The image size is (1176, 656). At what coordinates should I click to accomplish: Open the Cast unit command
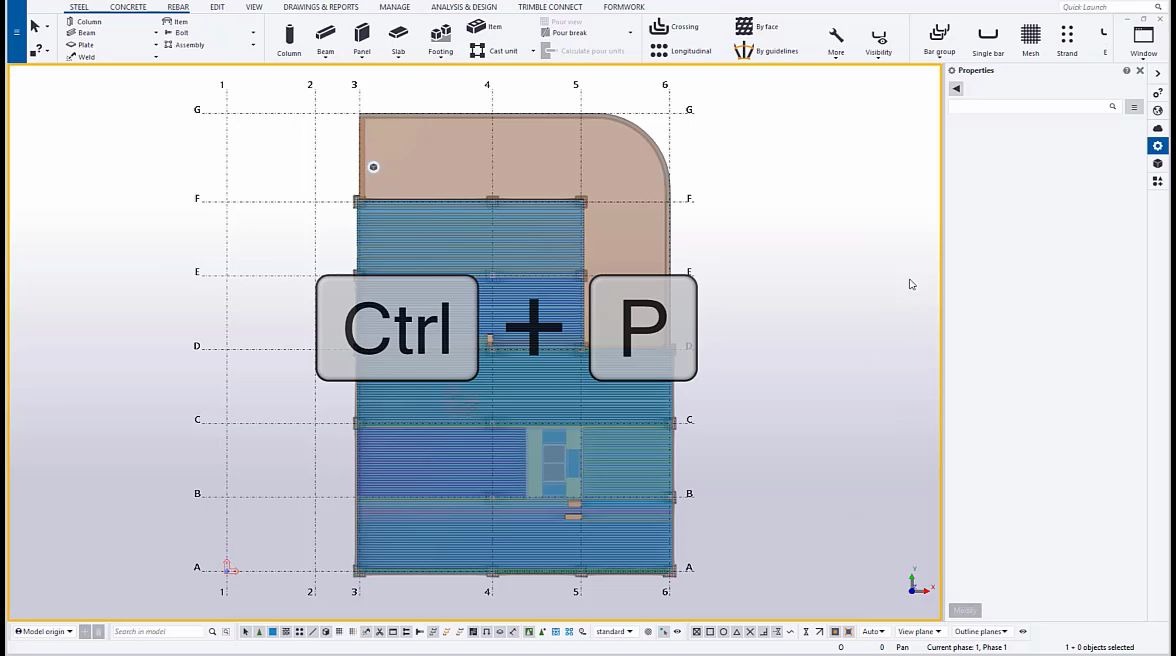[x=494, y=51]
